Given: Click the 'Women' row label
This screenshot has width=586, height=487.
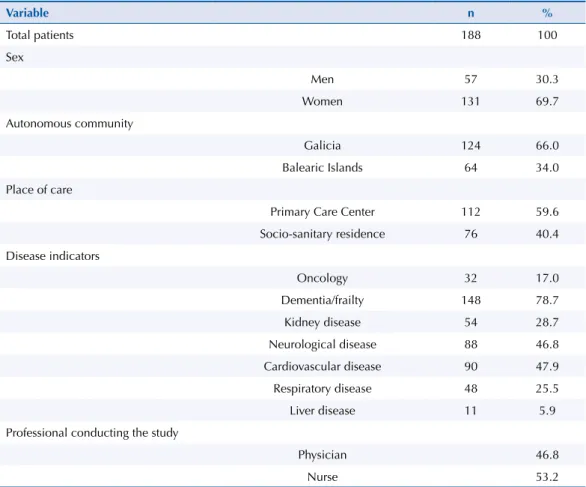Looking at the screenshot, I should pyautogui.click(x=322, y=101).
